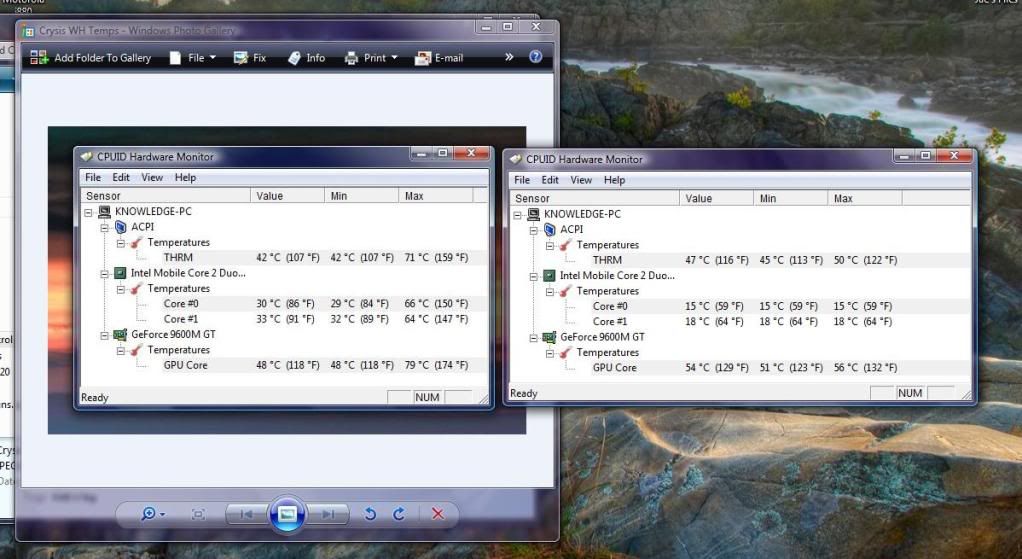This screenshot has height=559, width=1022.
Task: Click THRM max 71 °C value in gallery picture
Action: [436, 257]
